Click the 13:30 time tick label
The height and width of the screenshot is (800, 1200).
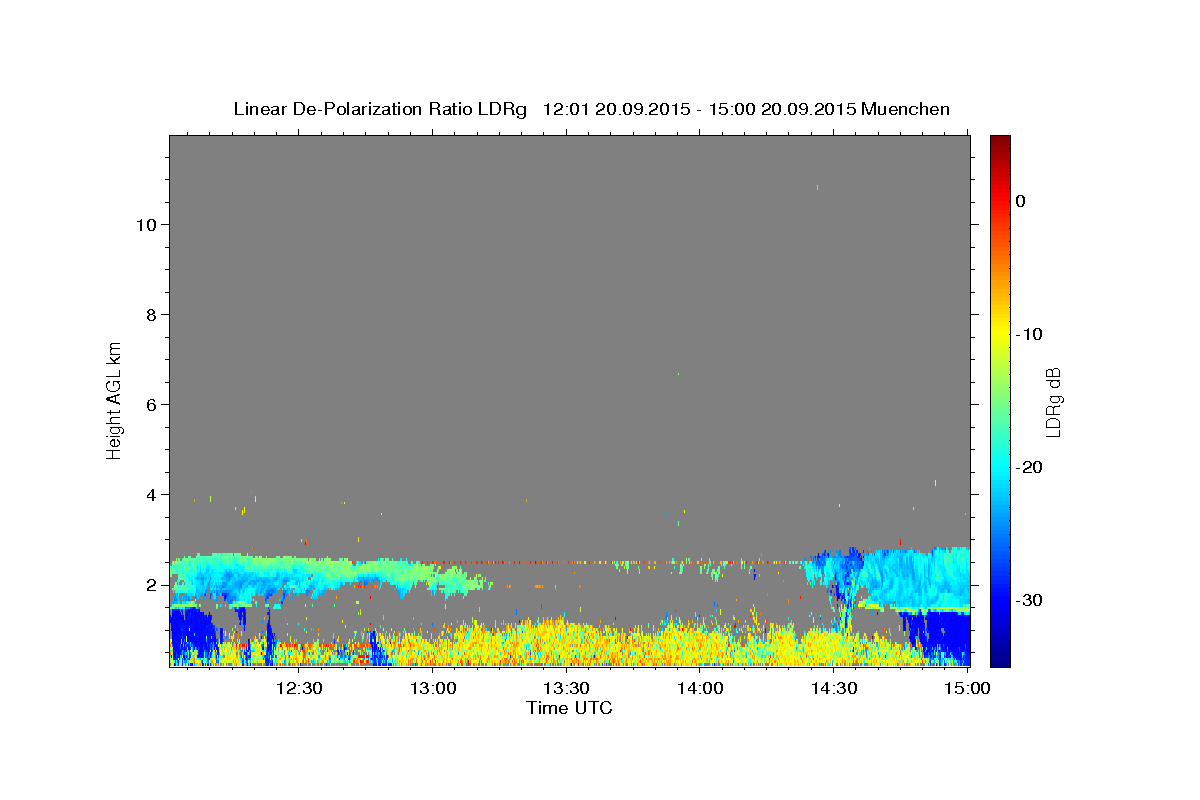tap(566, 688)
